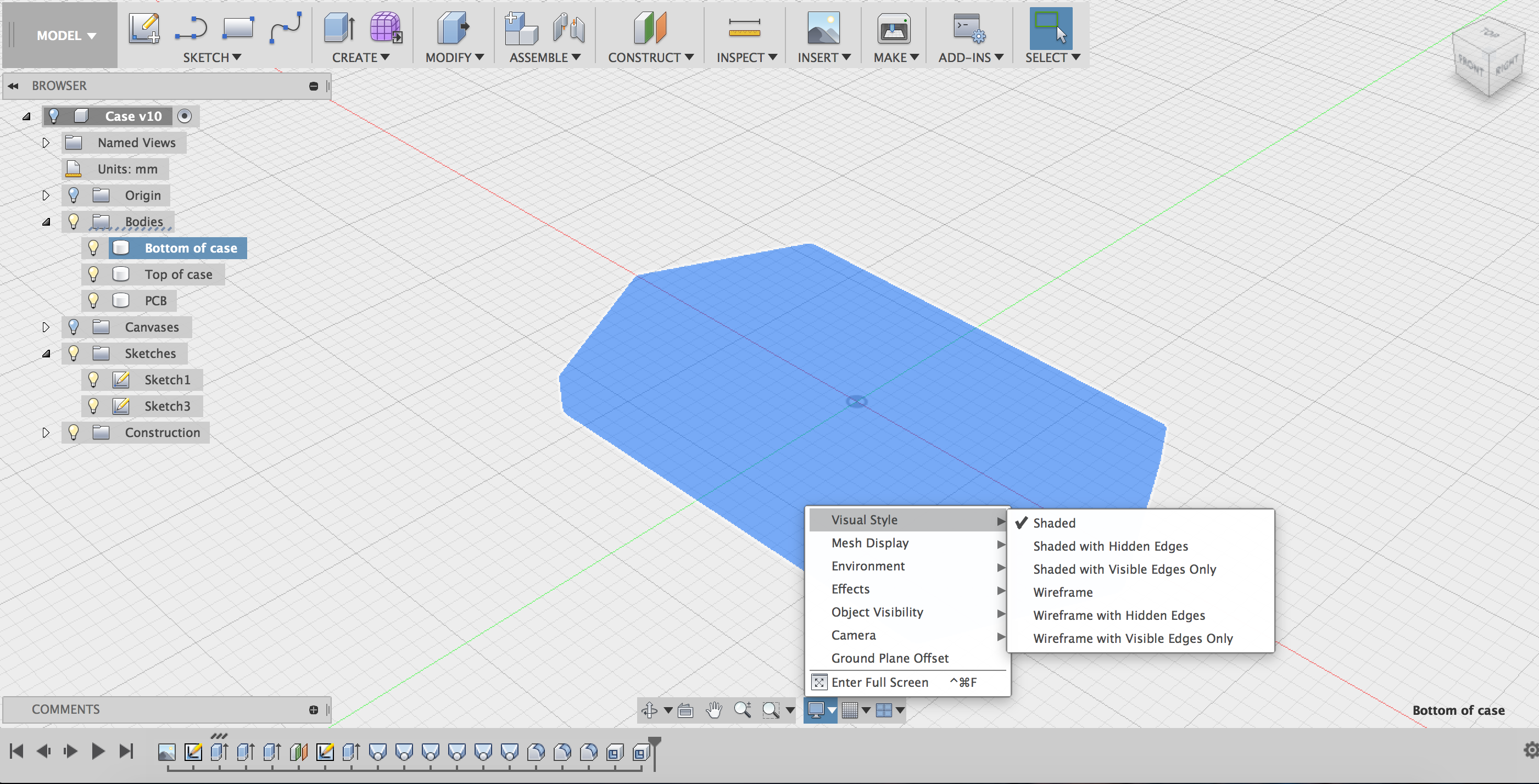The width and height of the screenshot is (1539, 784).
Task: Select the Scripts and Add-Ins icon
Action: point(967,28)
